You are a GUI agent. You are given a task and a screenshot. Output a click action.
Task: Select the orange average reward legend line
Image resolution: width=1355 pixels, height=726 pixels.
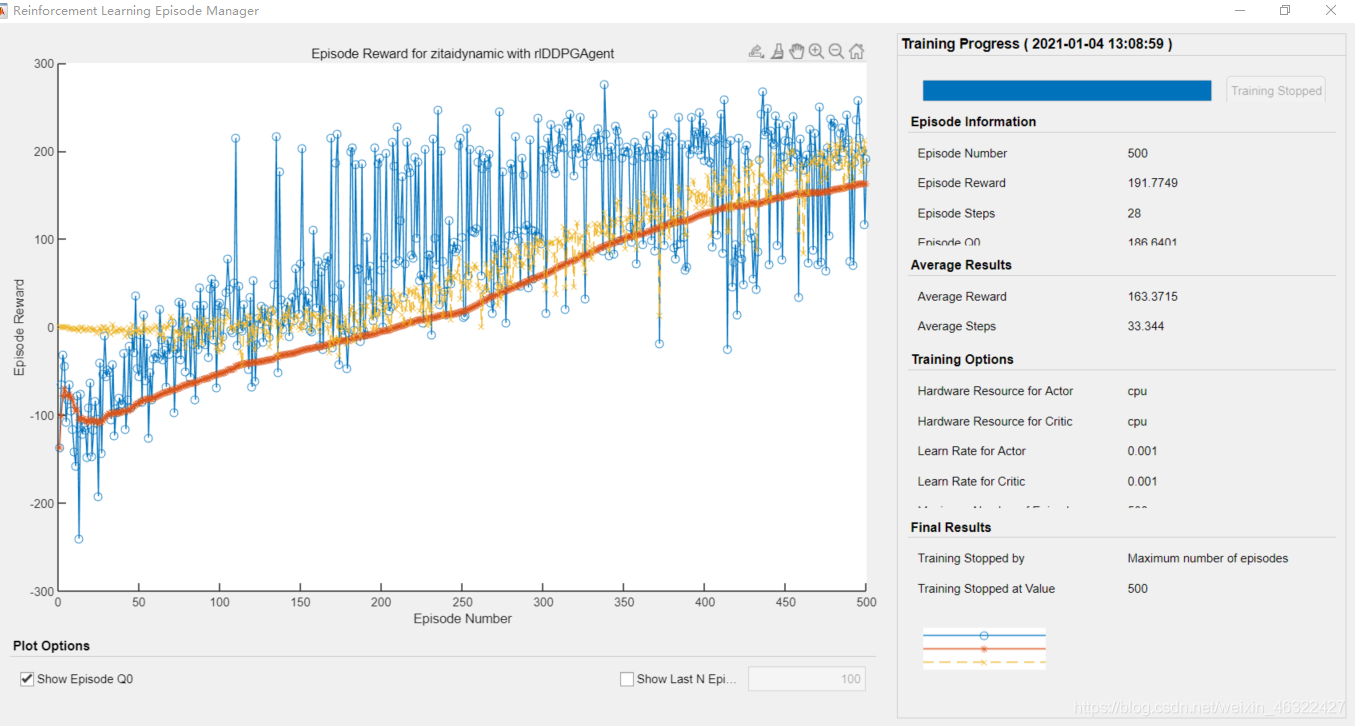pyautogui.click(x=984, y=649)
